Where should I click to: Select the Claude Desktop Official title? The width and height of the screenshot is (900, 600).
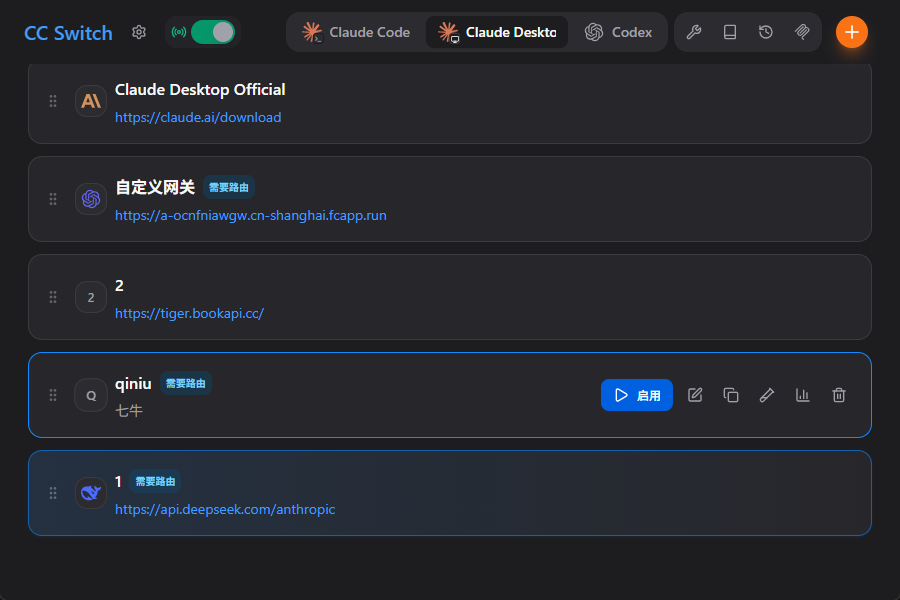[x=200, y=90]
